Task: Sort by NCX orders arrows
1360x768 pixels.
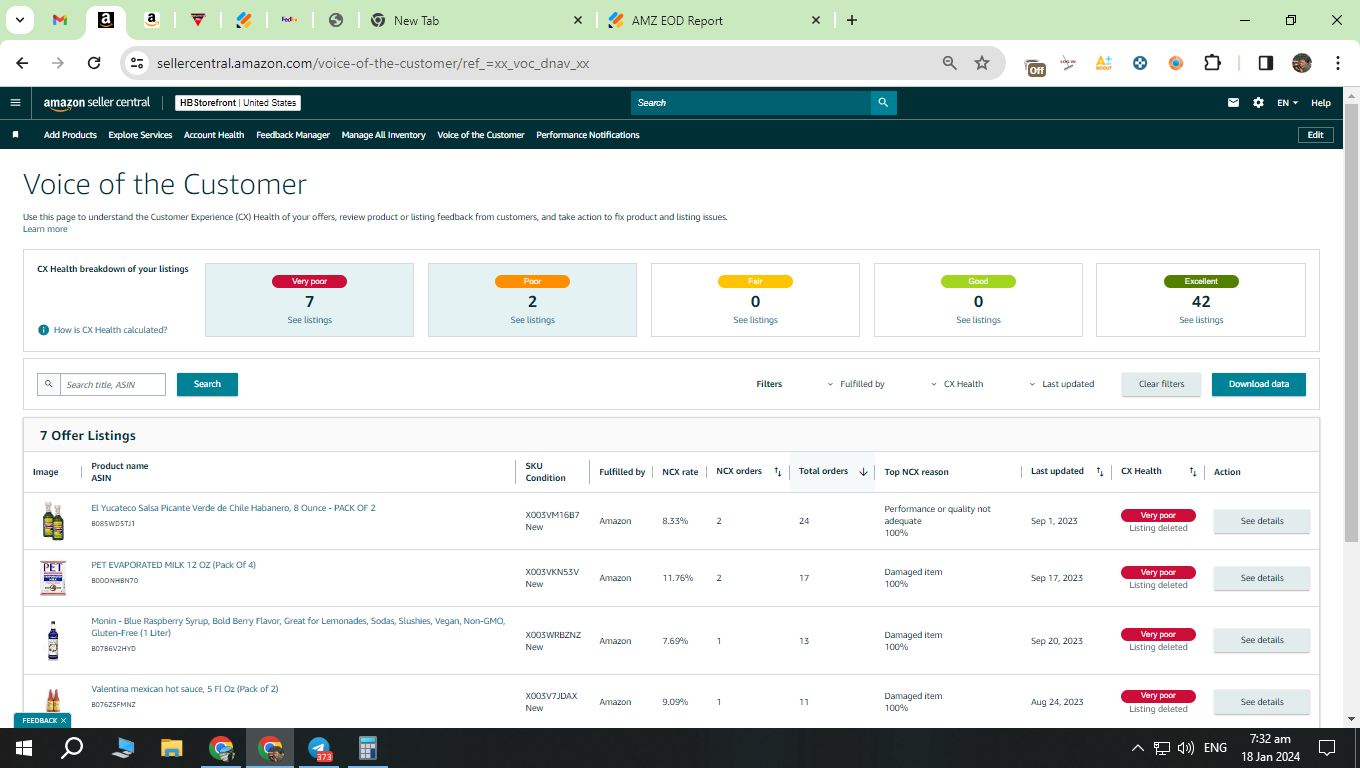Action: point(777,472)
